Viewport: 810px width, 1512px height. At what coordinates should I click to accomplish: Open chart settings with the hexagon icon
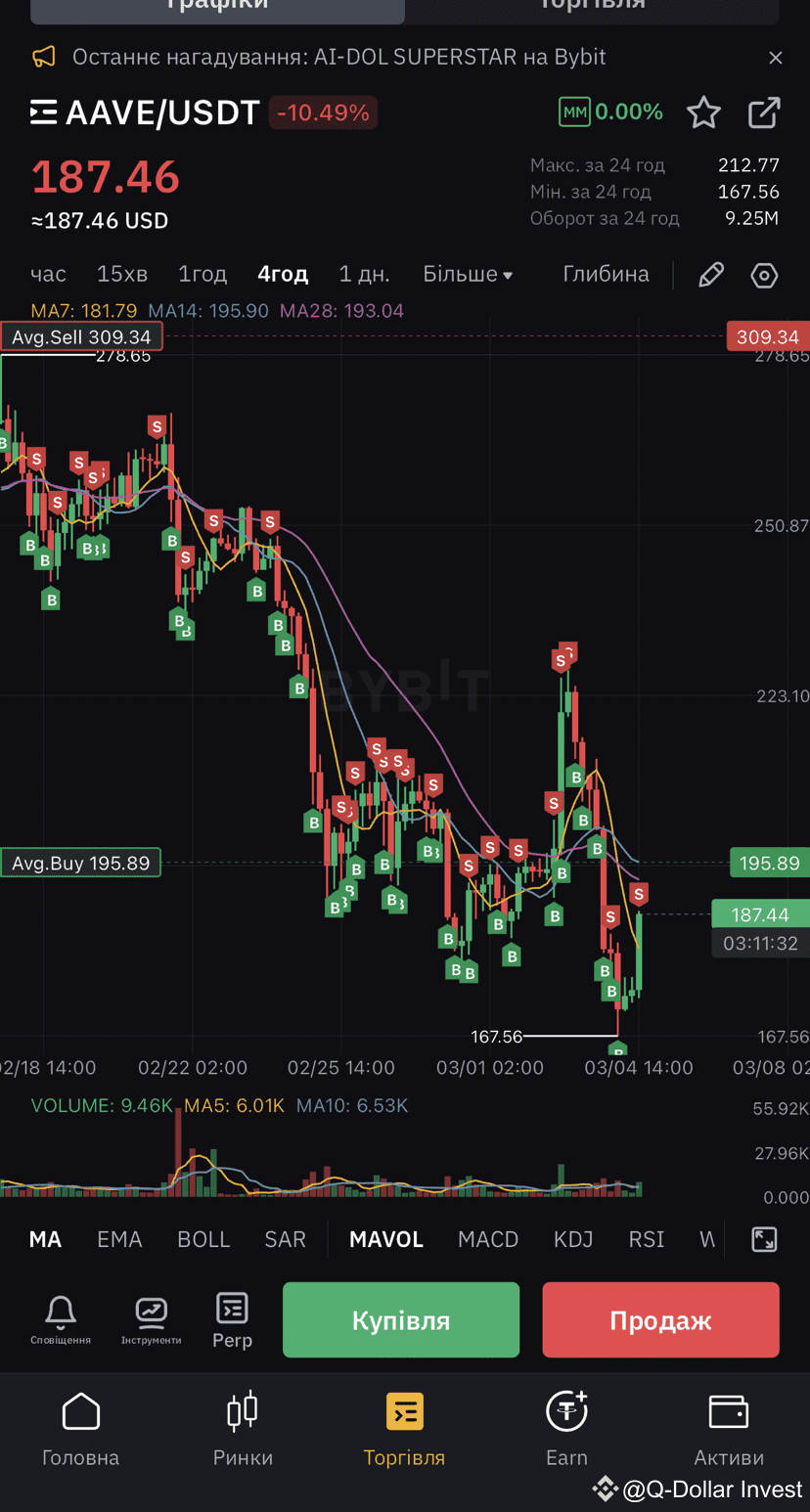[x=764, y=275]
